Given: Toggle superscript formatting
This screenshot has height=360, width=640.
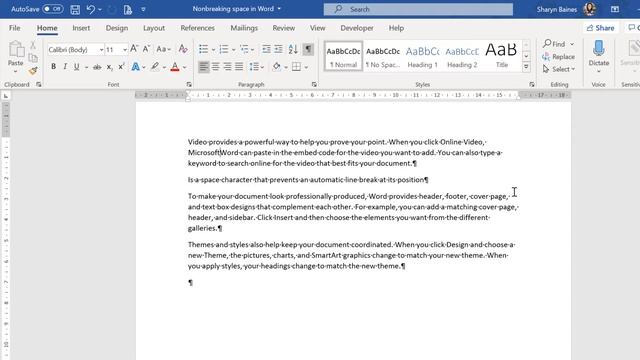Looking at the screenshot, I should click(x=121, y=67).
